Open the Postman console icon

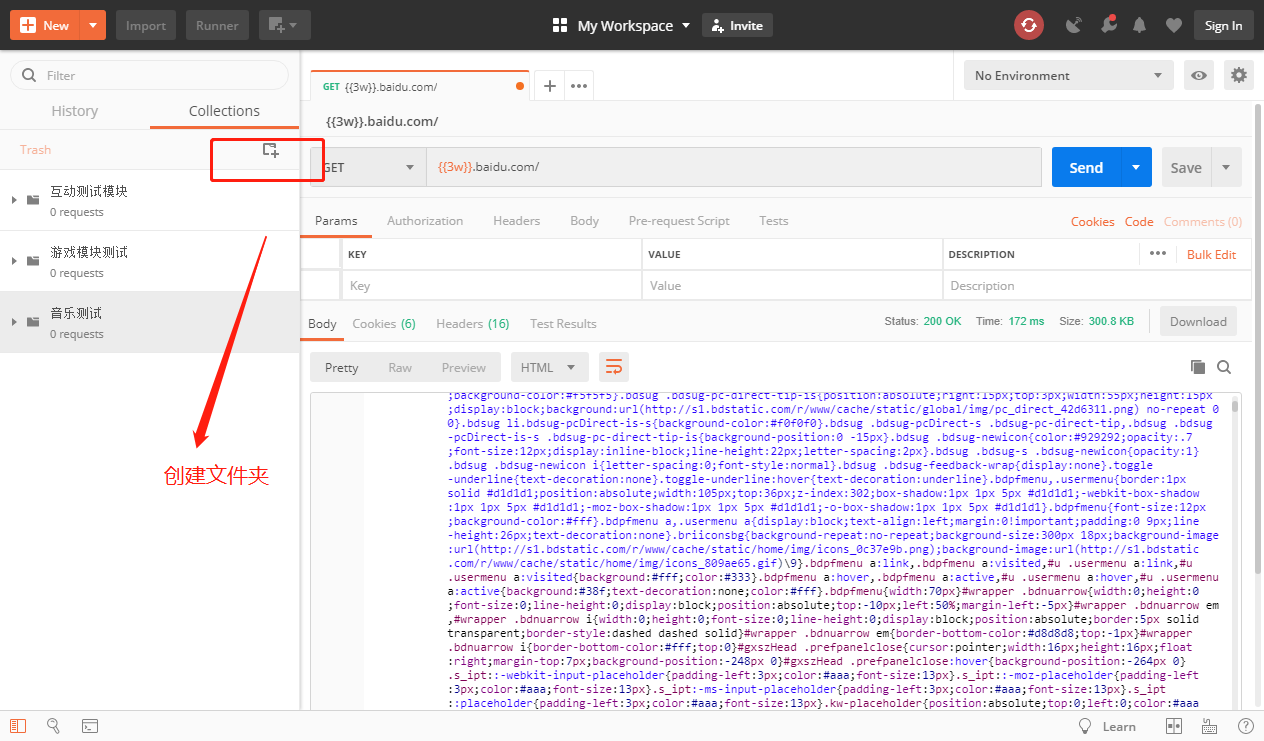coord(90,726)
